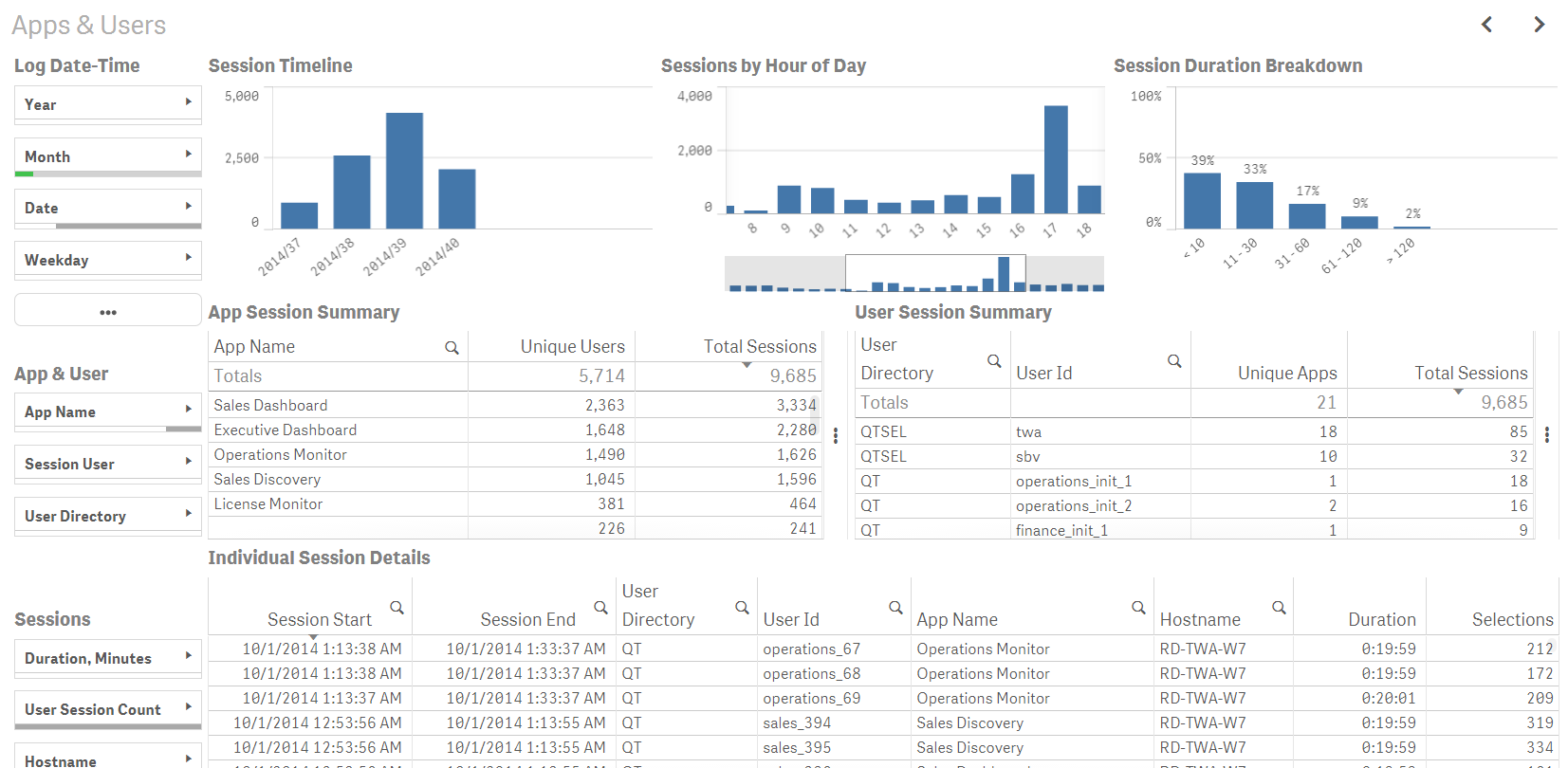Sort by Unique Users column
Image resolution: width=1568 pixels, height=768 pixels.
(x=572, y=347)
